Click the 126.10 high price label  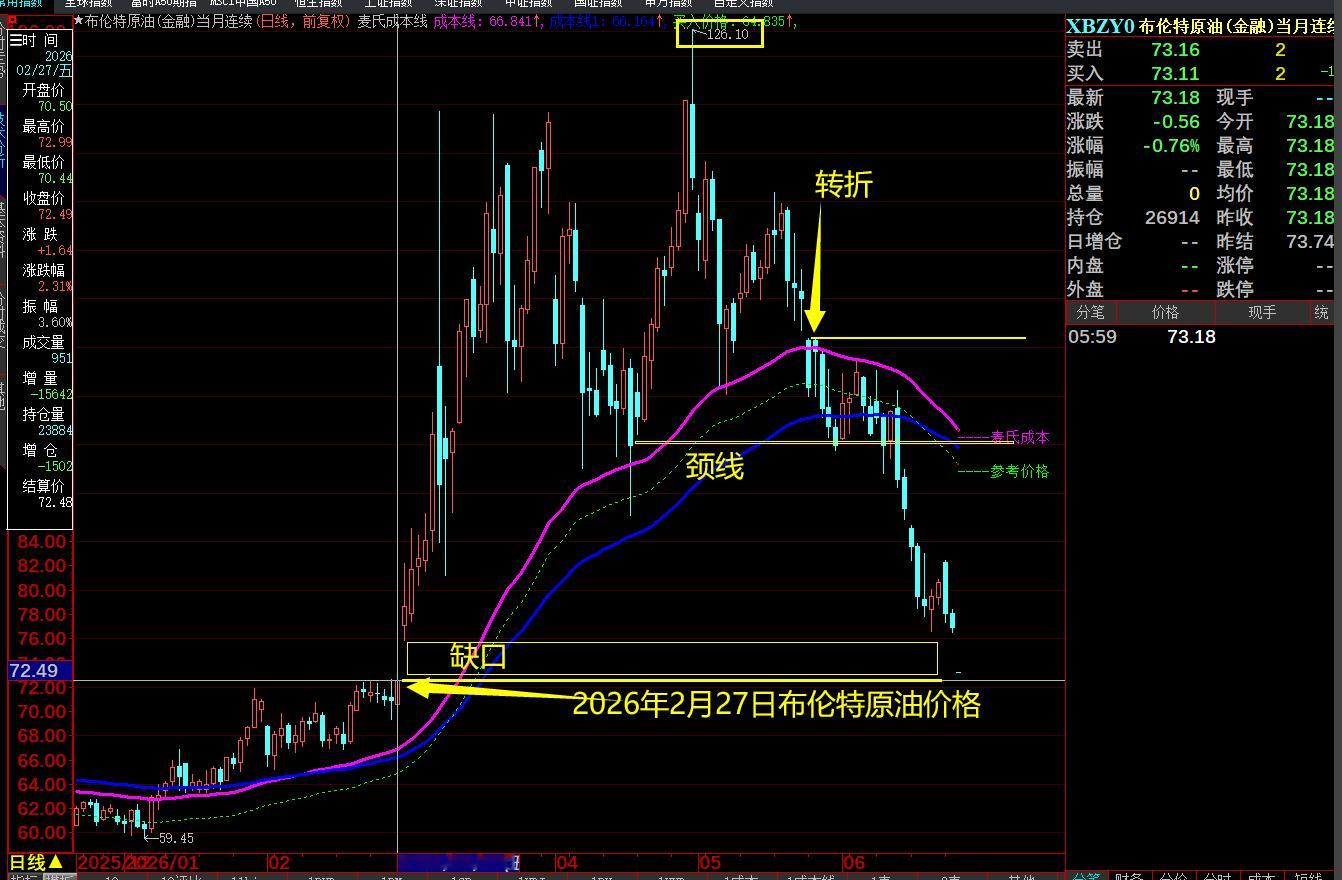point(727,35)
